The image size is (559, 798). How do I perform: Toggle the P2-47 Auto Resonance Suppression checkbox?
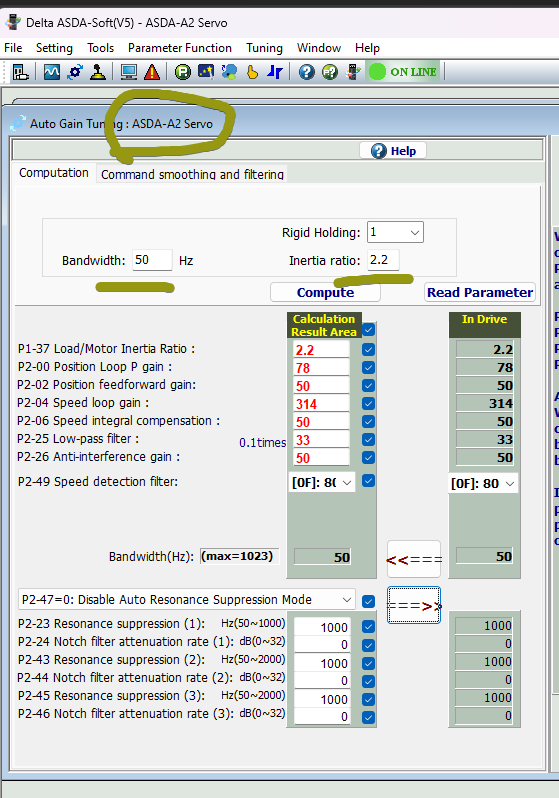pyautogui.click(x=369, y=602)
